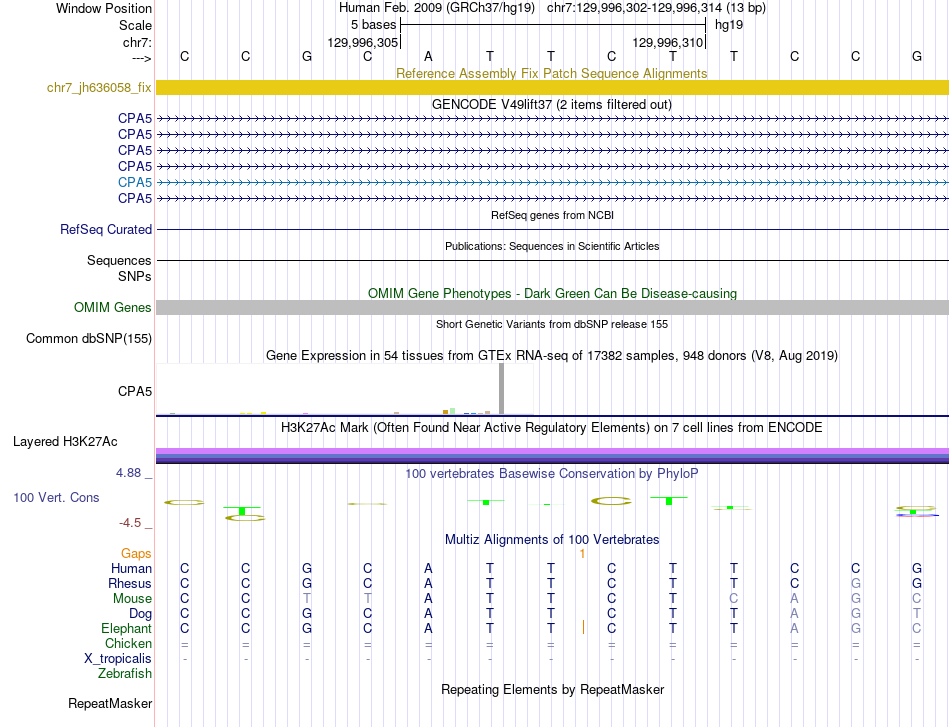This screenshot has height=727, width=950.
Task: Click the 5 bases scale text
Action: click(x=373, y=25)
